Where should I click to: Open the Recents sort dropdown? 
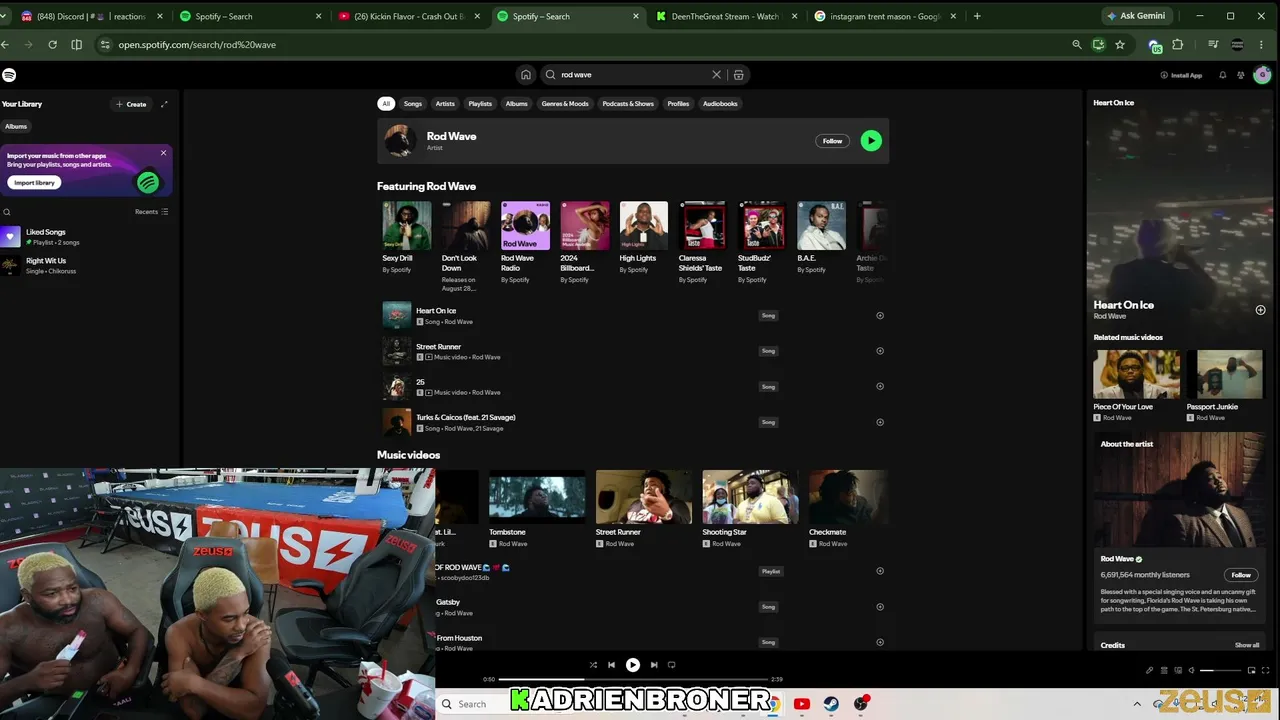tap(152, 212)
